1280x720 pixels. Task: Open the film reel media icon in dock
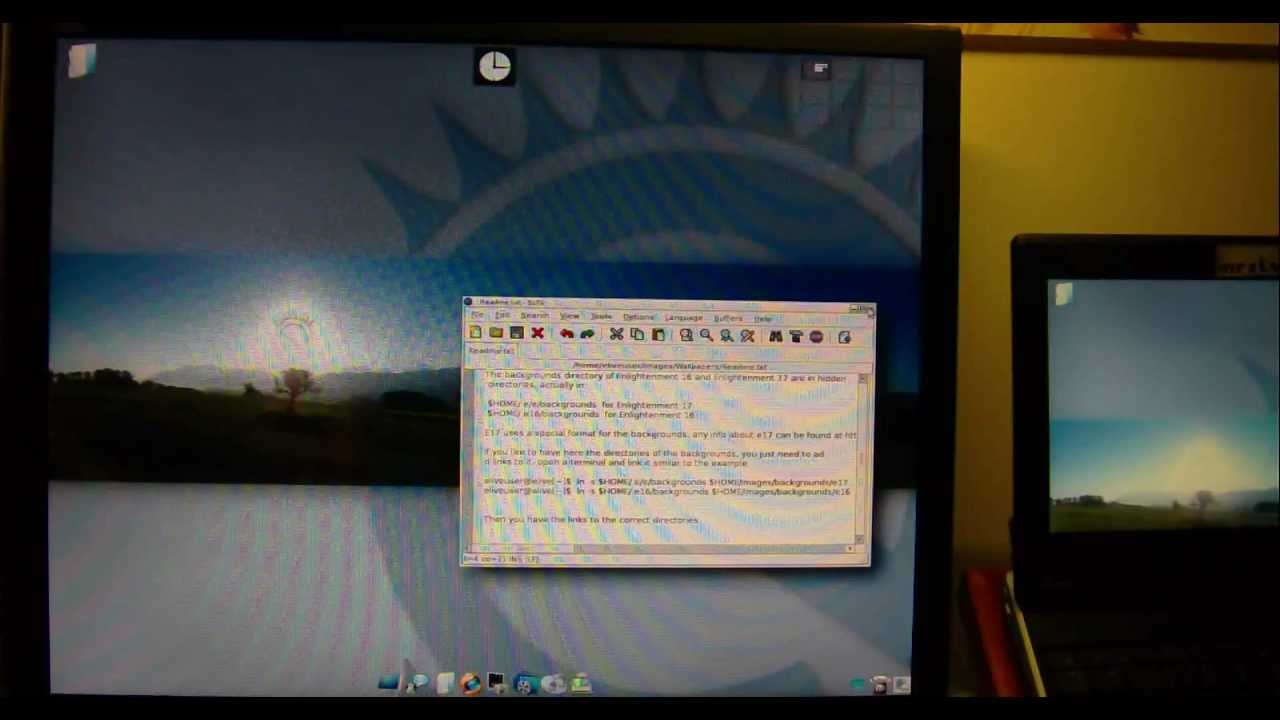[x=524, y=684]
